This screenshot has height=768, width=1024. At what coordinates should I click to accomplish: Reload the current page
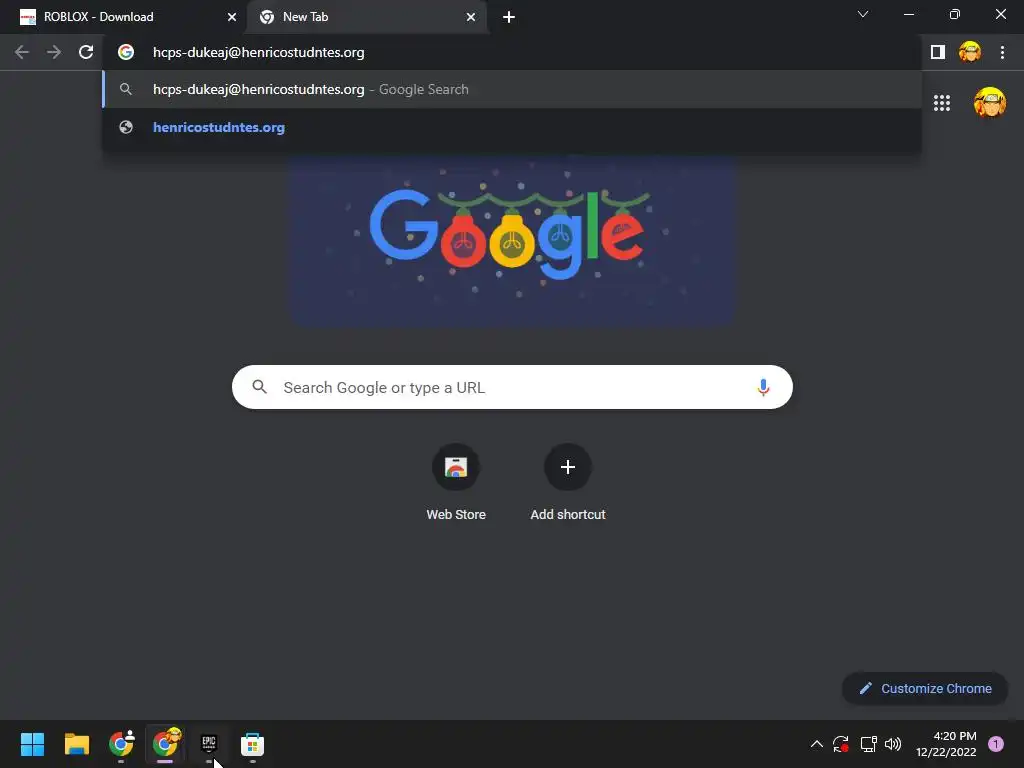(86, 52)
